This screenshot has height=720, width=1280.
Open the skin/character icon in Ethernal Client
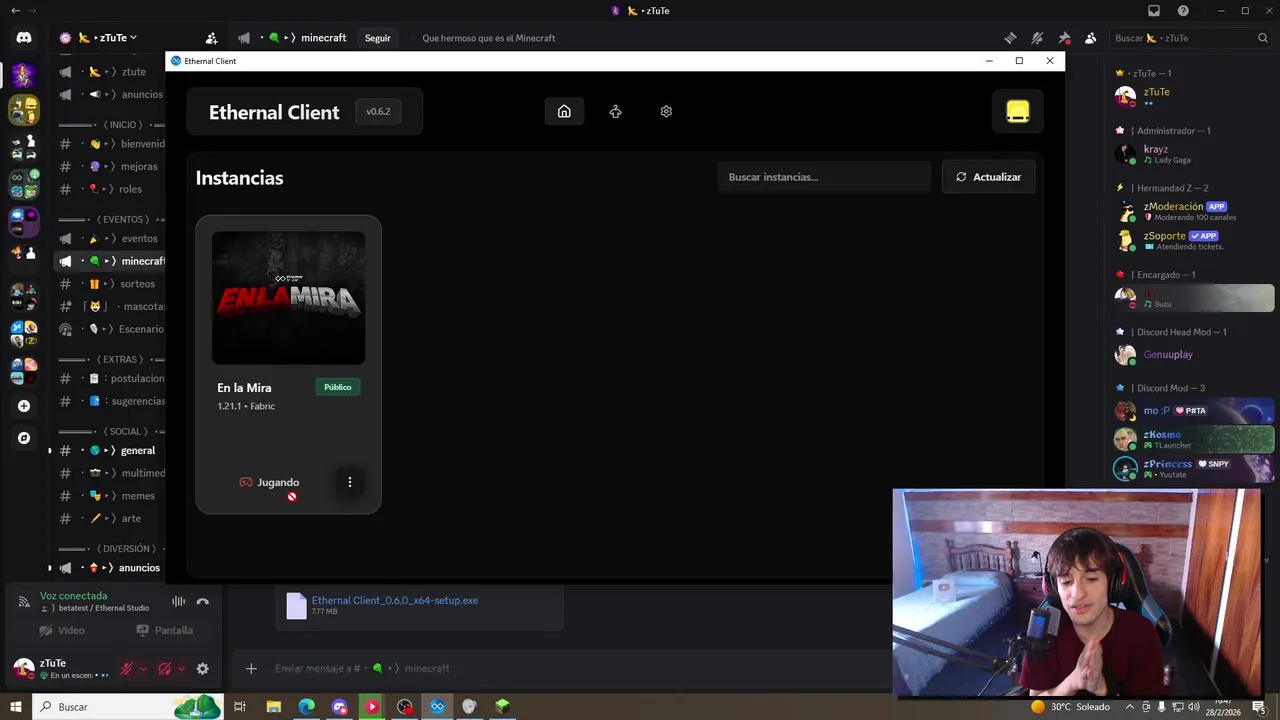coord(615,111)
